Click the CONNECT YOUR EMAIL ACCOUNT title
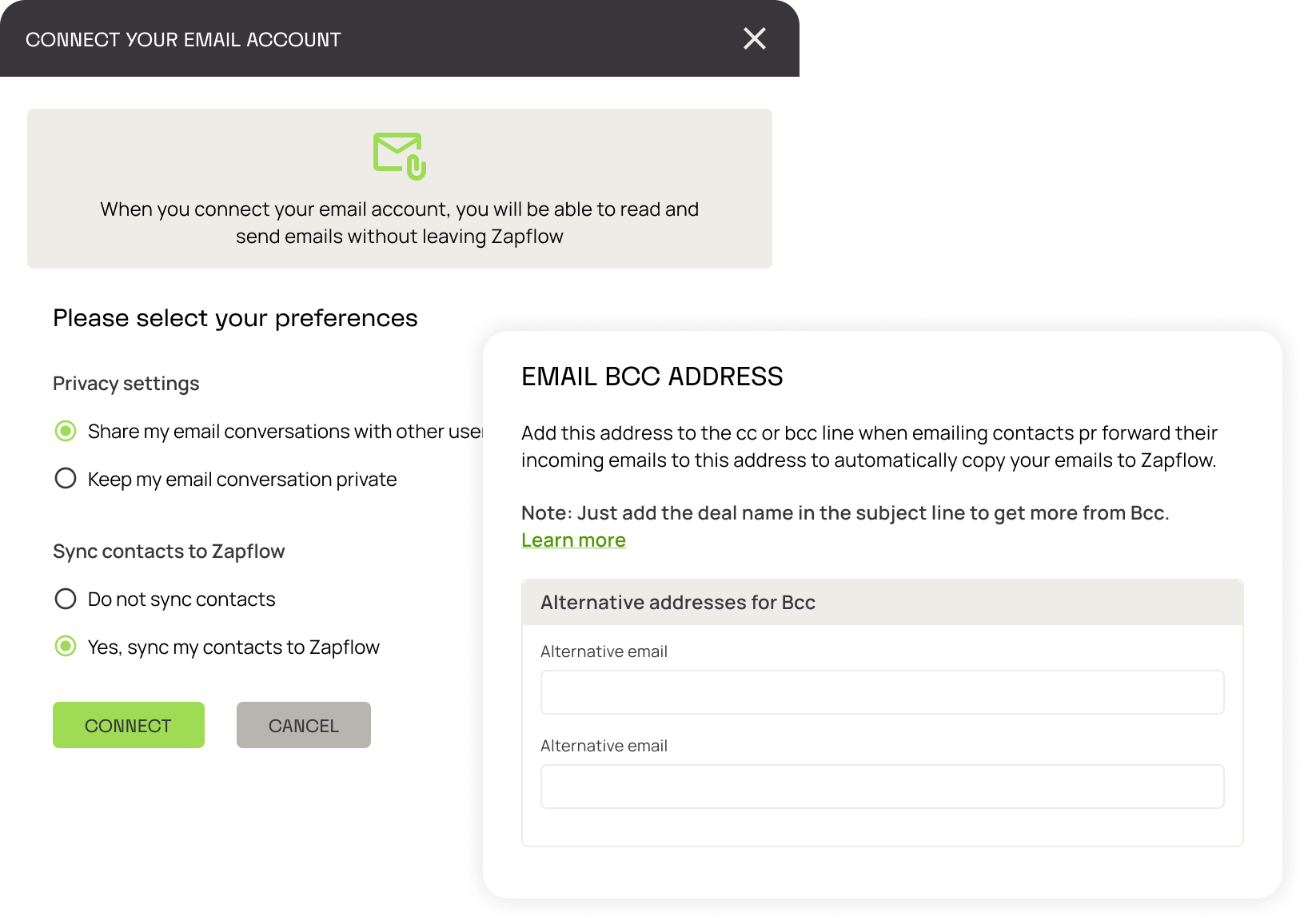The width and height of the screenshot is (1308, 924). [183, 40]
